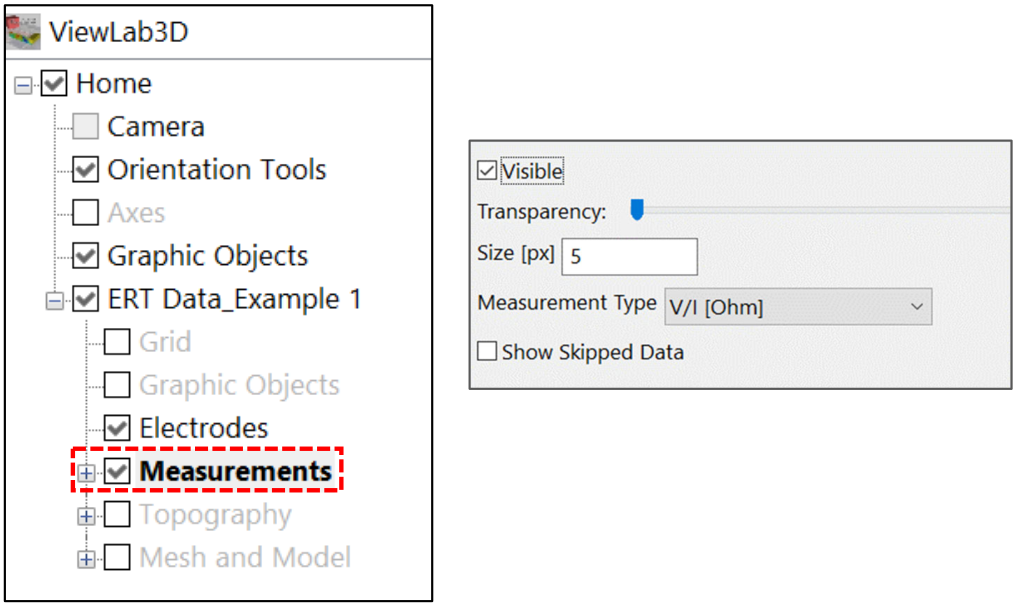This screenshot has height=607, width=1019.
Task: Select the Electrodes tree item
Action: click(x=203, y=428)
